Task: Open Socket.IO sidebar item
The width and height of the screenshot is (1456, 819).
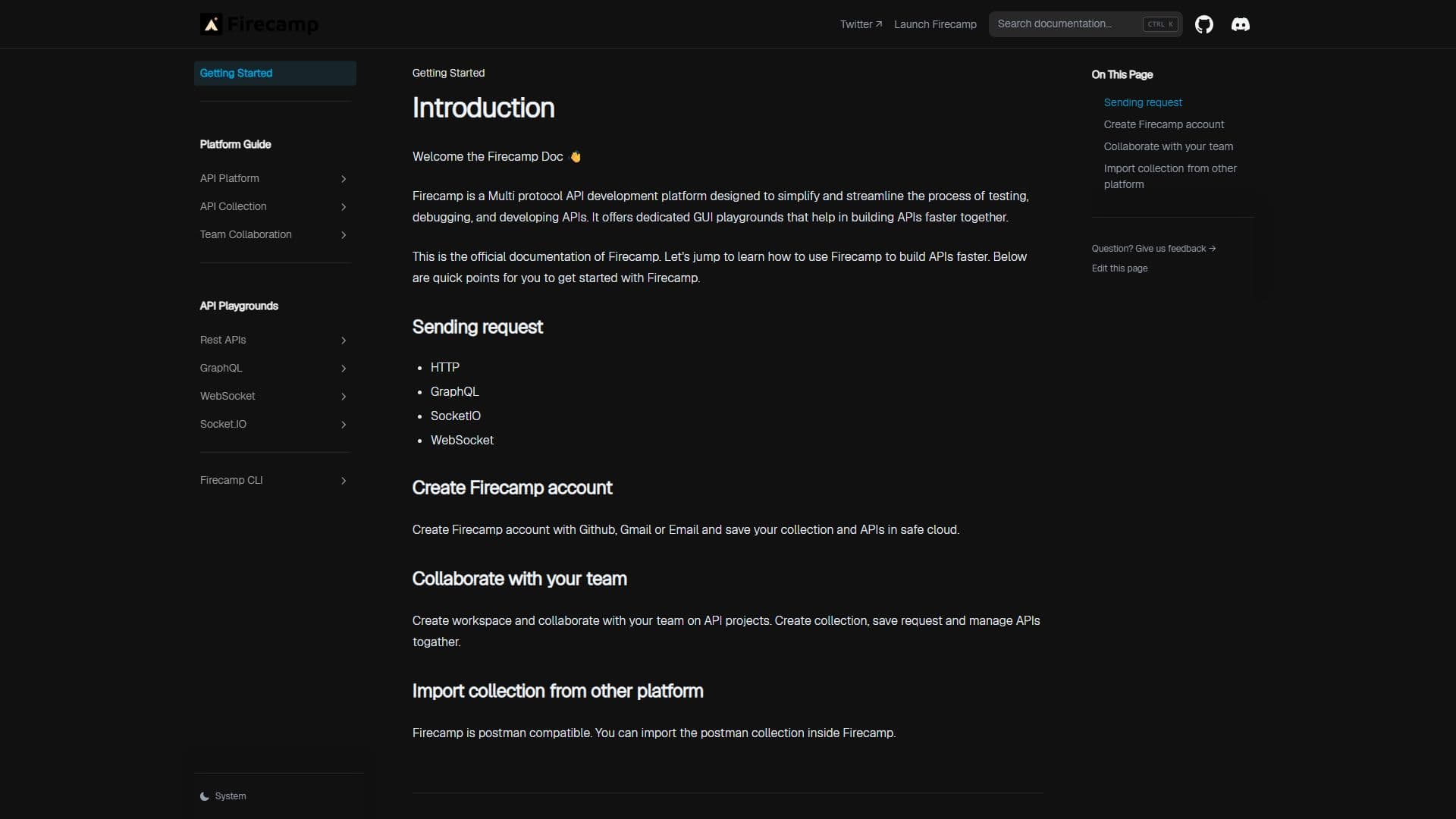Action: (x=275, y=424)
